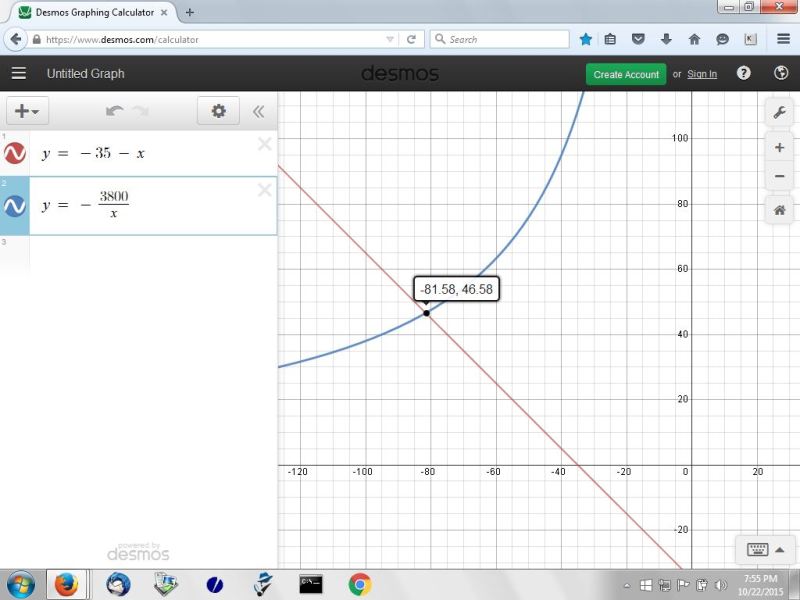The height and width of the screenshot is (600, 800).
Task: Show hidden system tray icons
Action: 627,585
